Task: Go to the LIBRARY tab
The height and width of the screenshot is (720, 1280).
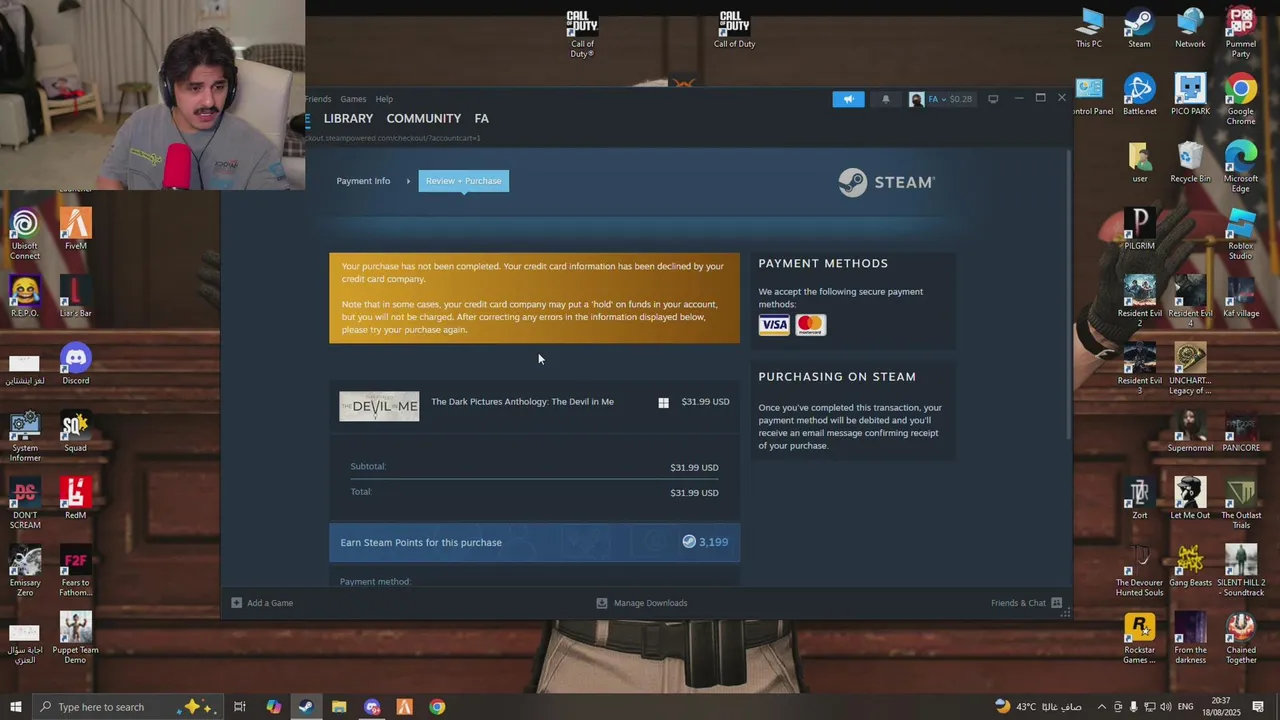Action: pyautogui.click(x=348, y=118)
